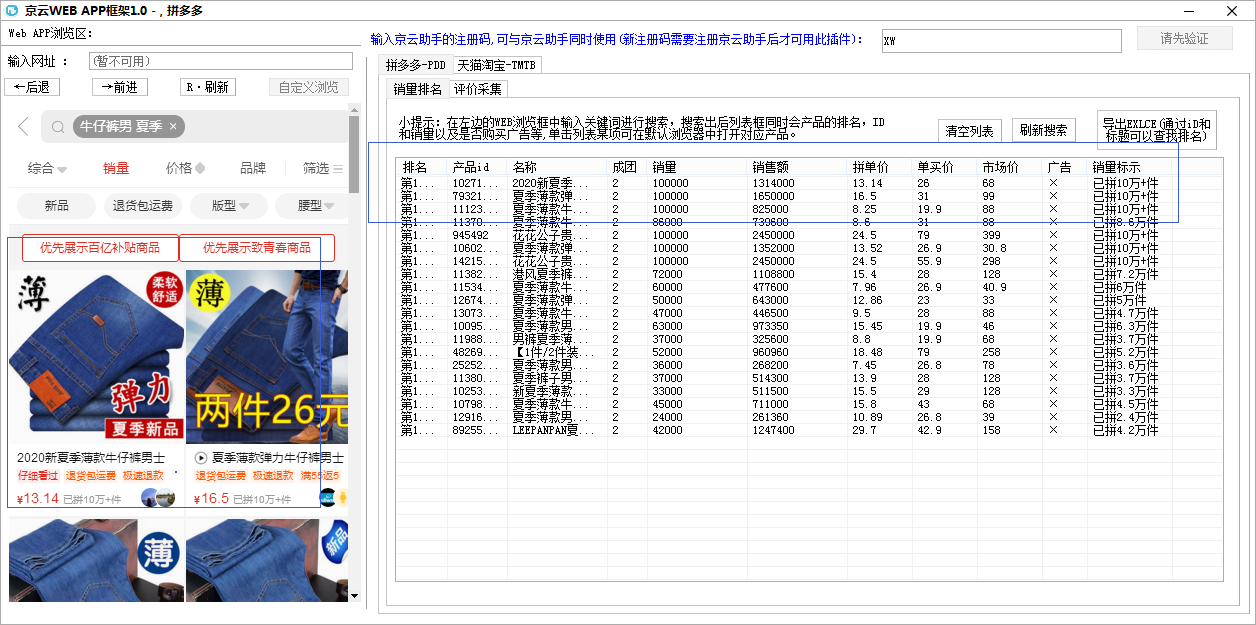The image size is (1256, 625).
Task: Click 优先展示百亿补贴商品 button
Action: coord(100,248)
